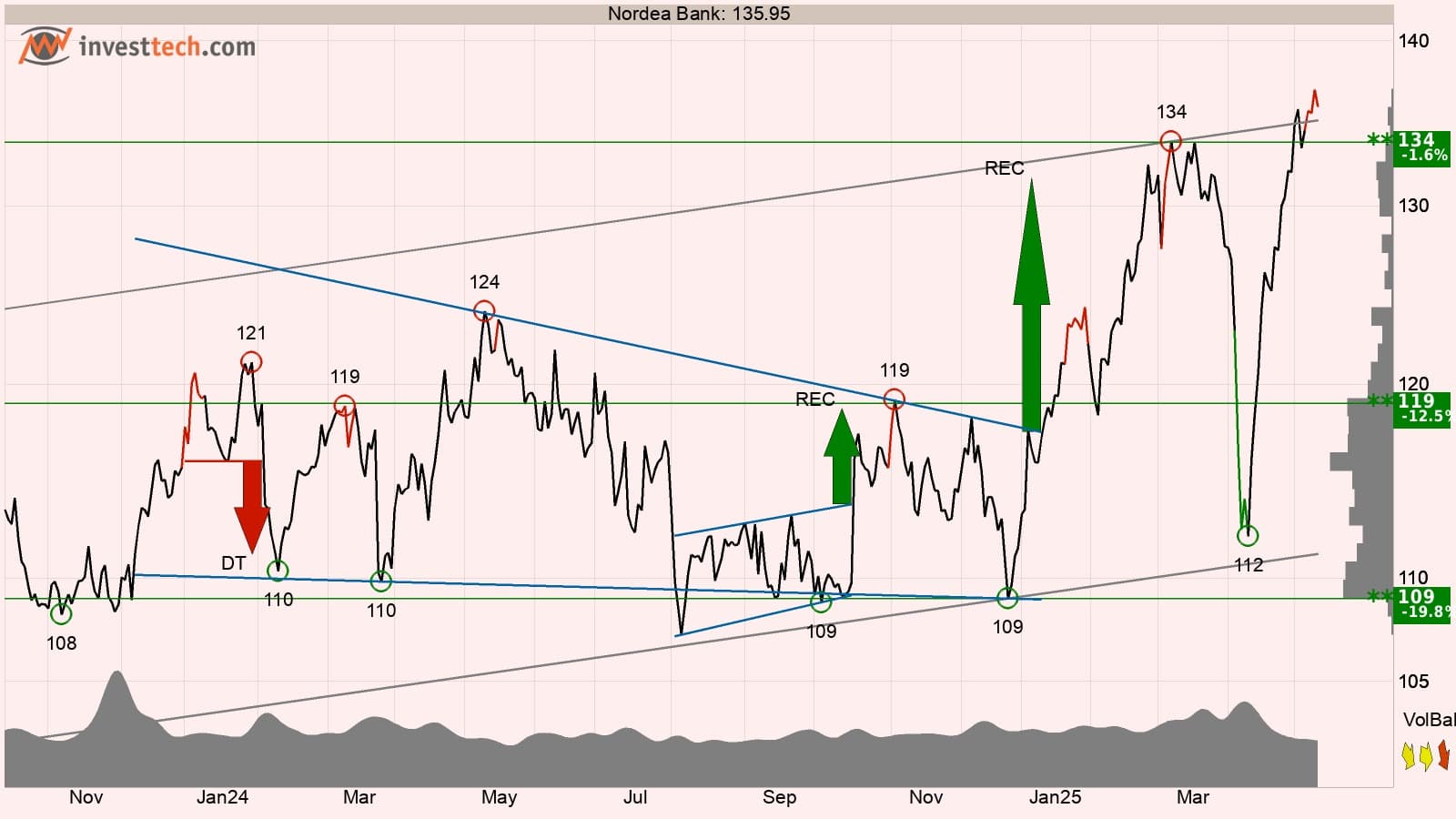The image size is (1456, 819).
Task: Click the May date label
Action: [499, 797]
